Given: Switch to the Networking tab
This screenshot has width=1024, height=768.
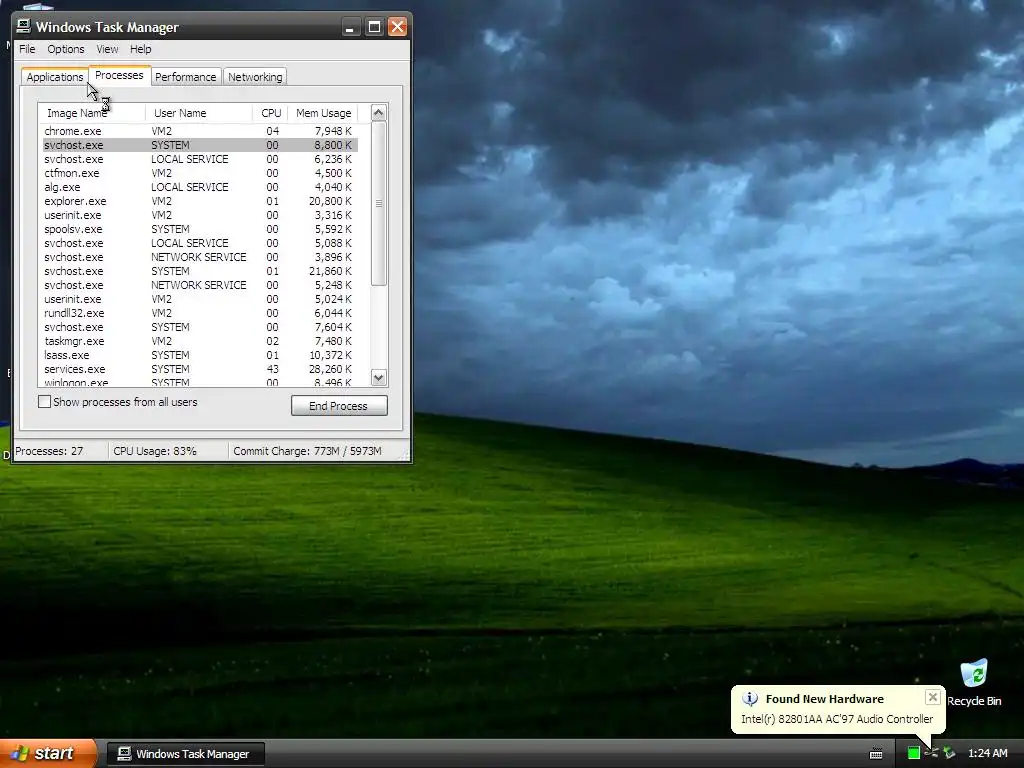Looking at the screenshot, I should click(255, 76).
